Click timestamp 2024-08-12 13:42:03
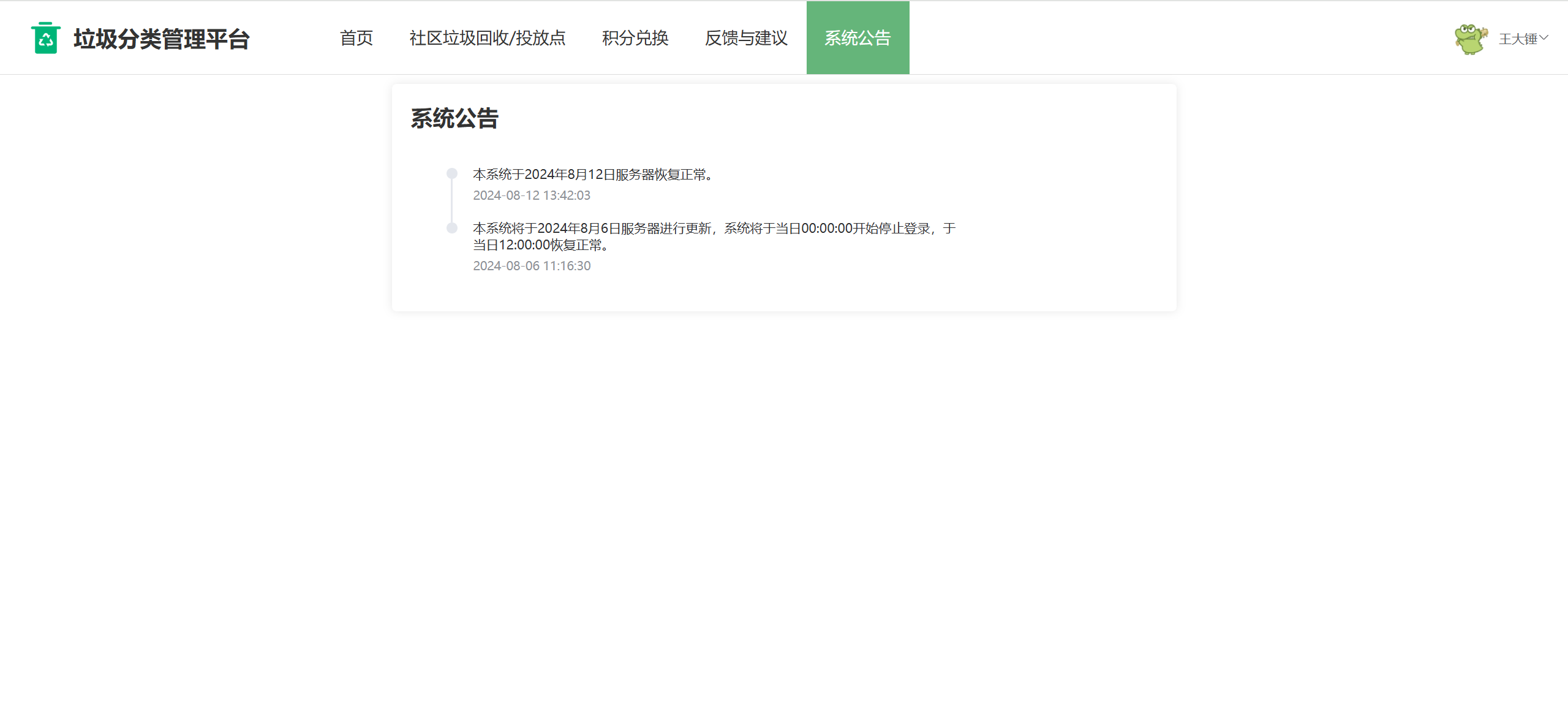 pyautogui.click(x=532, y=195)
